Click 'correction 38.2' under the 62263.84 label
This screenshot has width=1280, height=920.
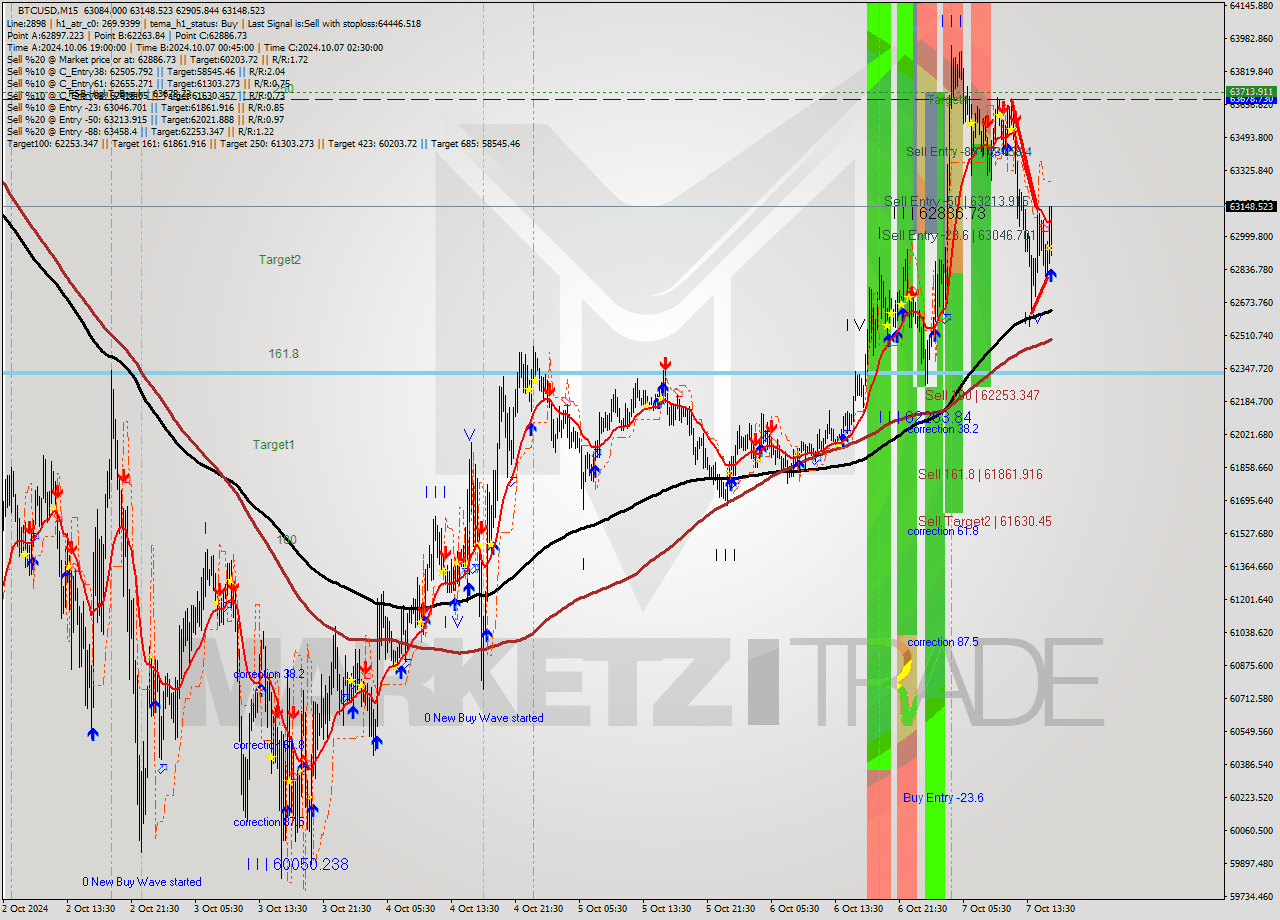pyautogui.click(x=943, y=429)
